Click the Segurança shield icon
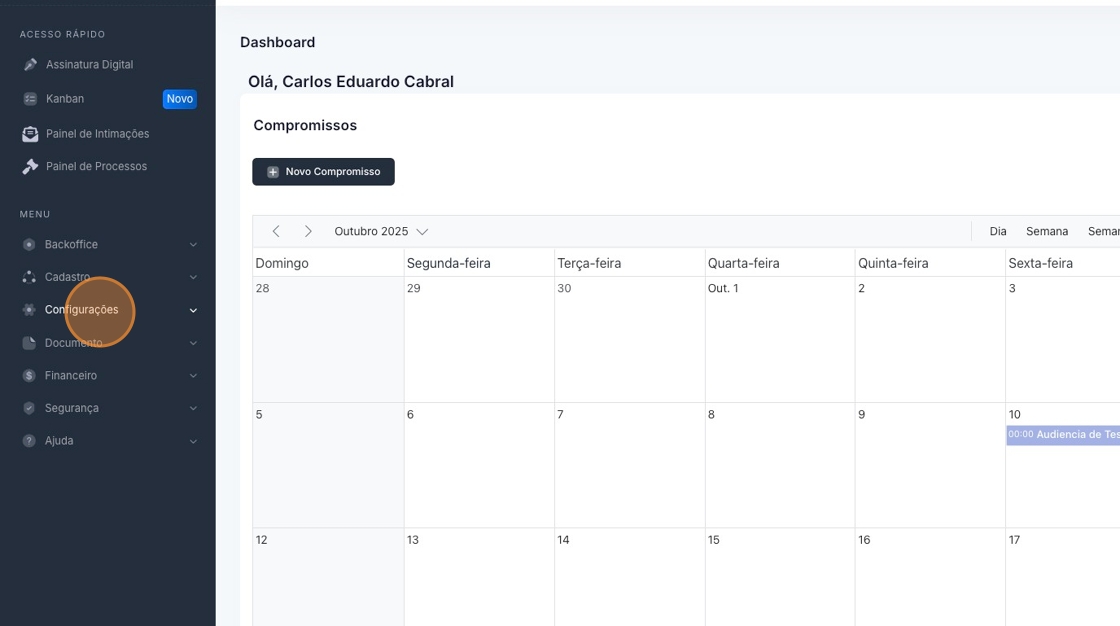This screenshot has height=626, width=1120. tap(29, 409)
